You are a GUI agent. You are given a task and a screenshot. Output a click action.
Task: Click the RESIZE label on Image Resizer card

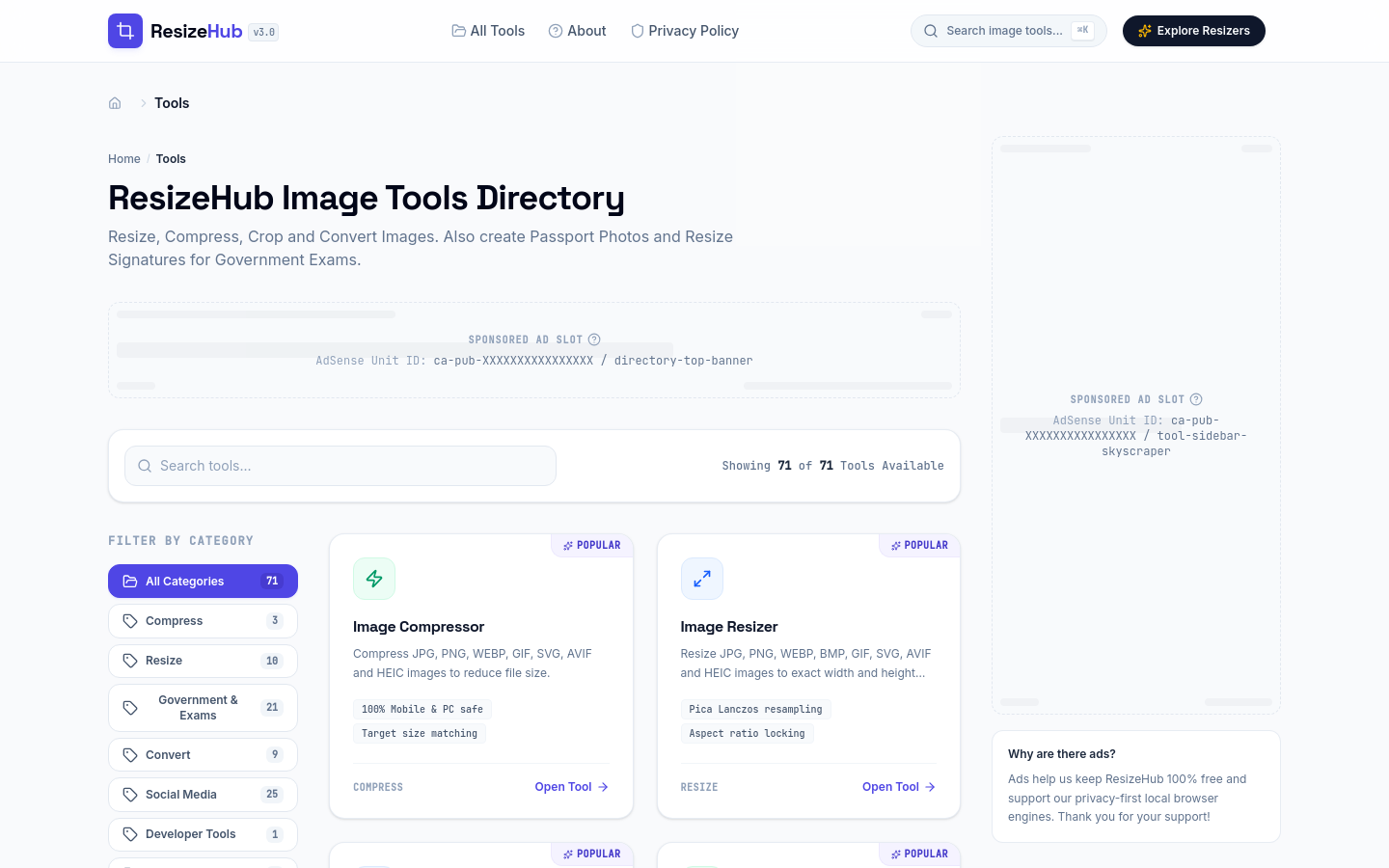coord(699,788)
